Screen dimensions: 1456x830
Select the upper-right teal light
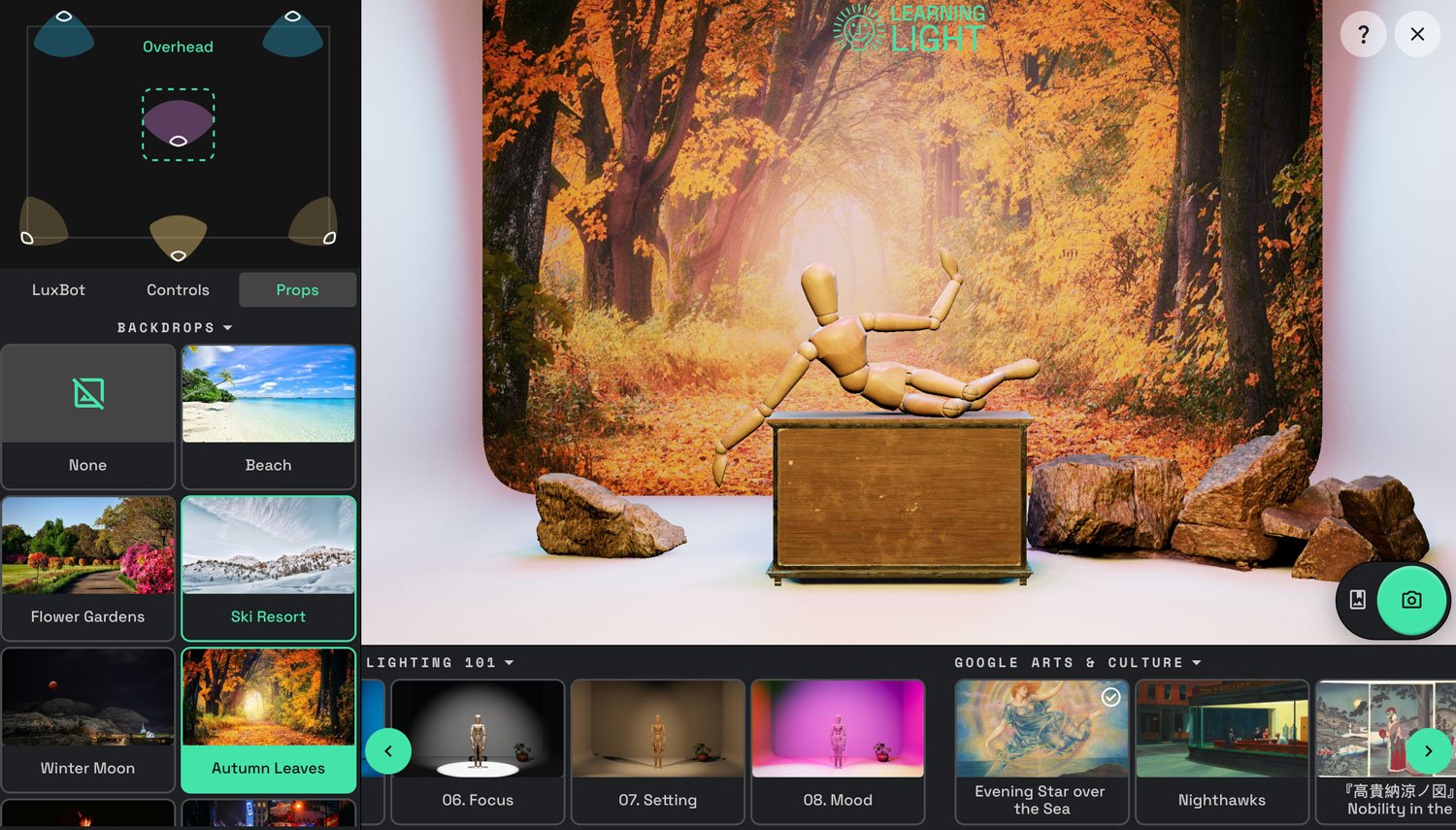tap(293, 33)
